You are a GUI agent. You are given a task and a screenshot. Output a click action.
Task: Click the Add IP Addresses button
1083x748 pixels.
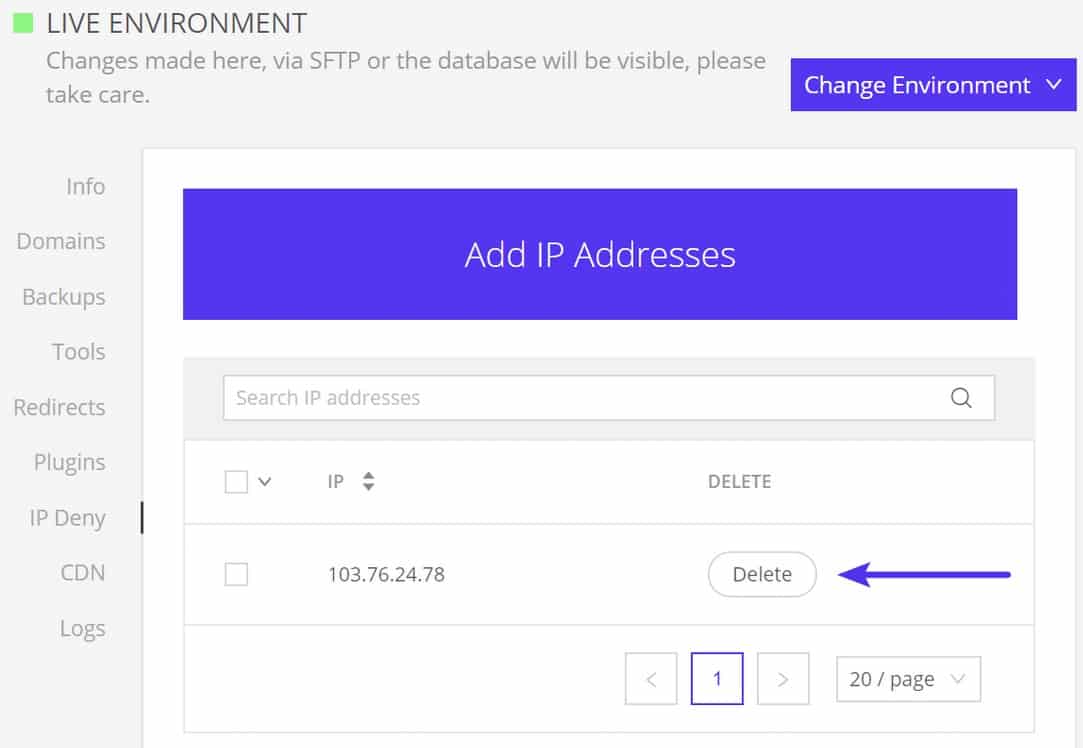coord(600,254)
